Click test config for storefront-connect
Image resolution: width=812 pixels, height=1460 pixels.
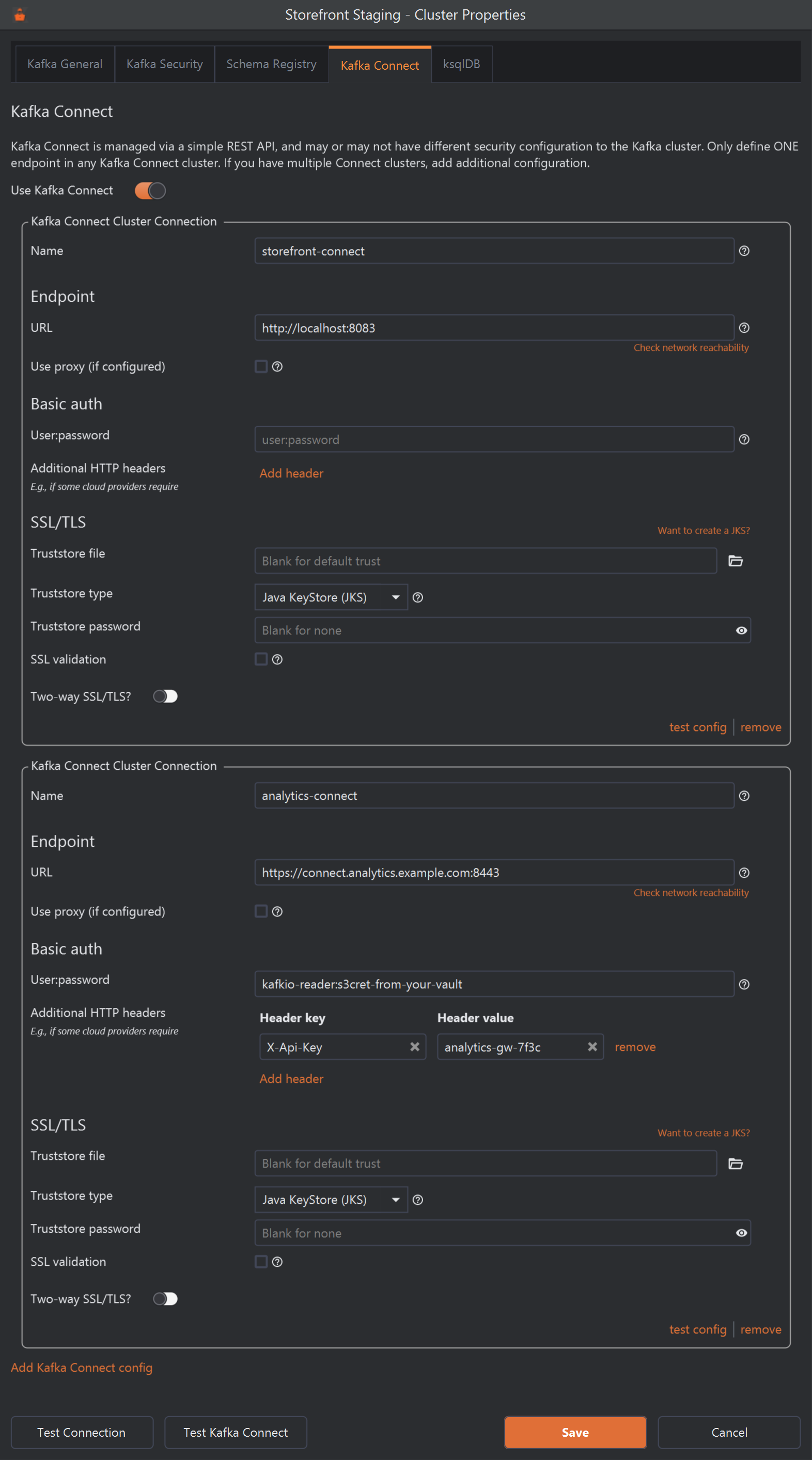[x=697, y=727]
